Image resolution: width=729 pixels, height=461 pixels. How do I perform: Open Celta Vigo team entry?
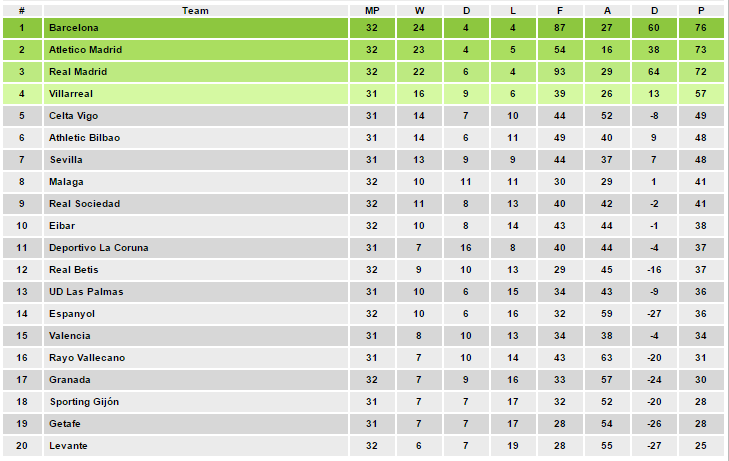point(73,116)
